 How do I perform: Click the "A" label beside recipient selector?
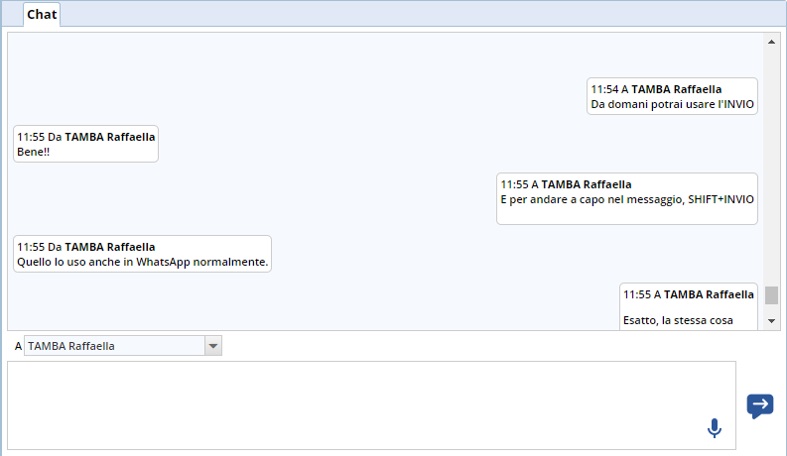point(18,346)
